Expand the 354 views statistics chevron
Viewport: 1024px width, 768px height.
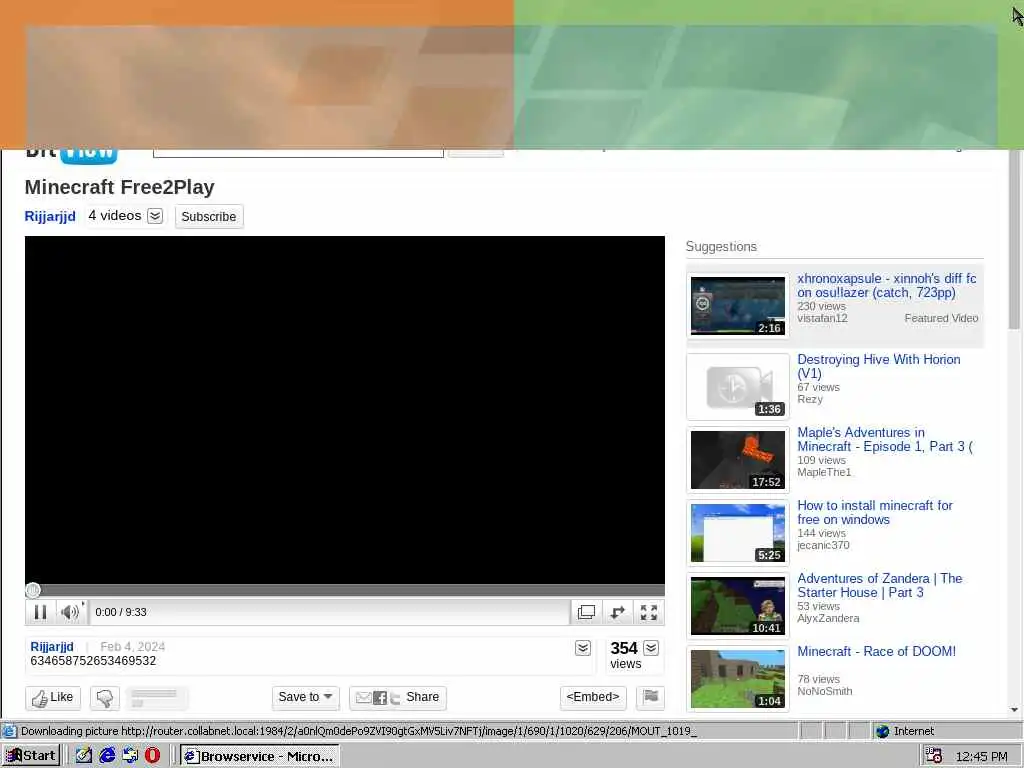point(651,648)
